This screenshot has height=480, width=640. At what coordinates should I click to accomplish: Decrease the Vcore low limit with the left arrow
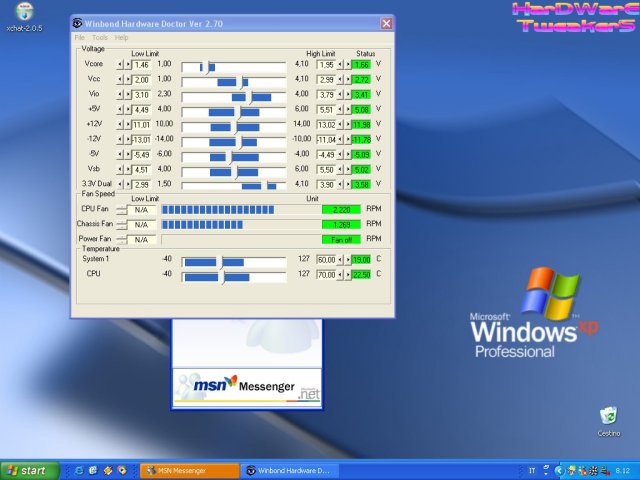coord(120,64)
